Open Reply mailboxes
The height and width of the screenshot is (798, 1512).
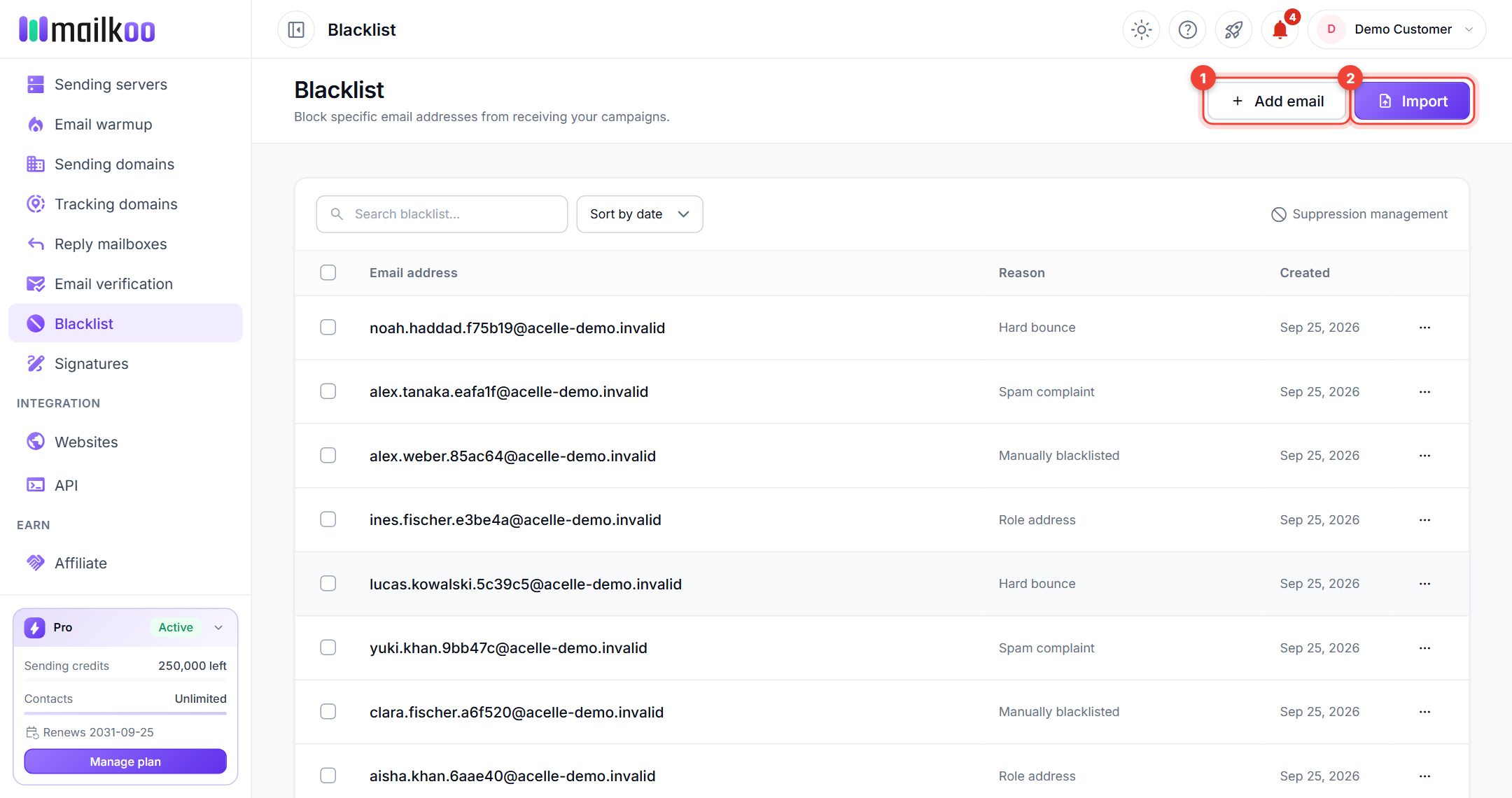[x=125, y=244]
